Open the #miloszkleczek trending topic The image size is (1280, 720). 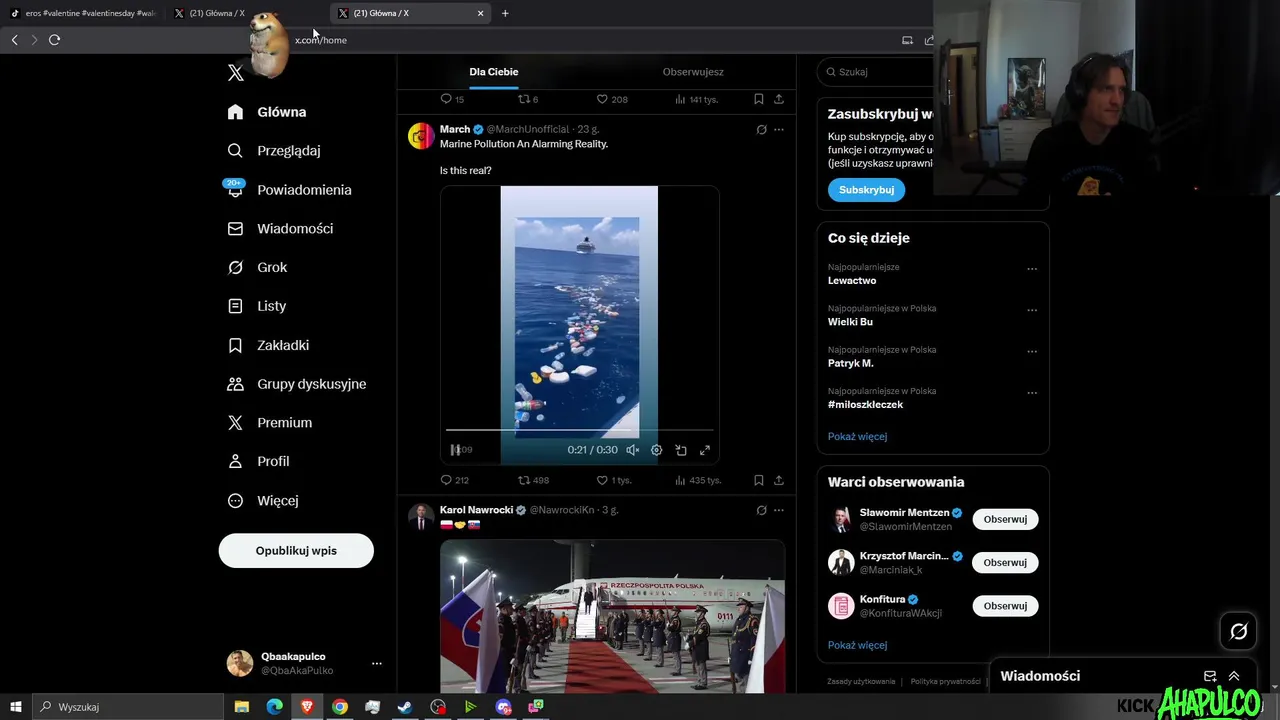(865, 405)
